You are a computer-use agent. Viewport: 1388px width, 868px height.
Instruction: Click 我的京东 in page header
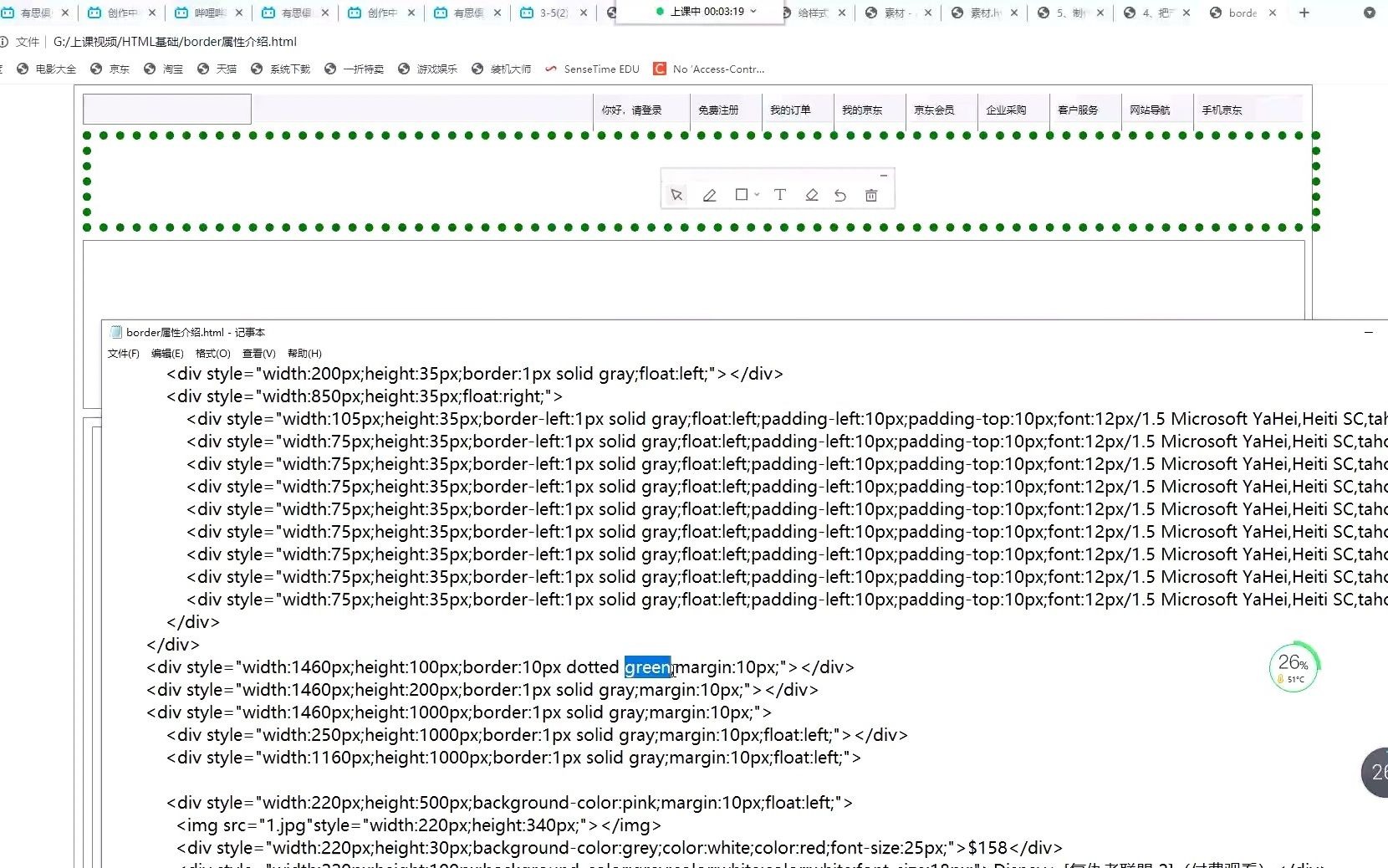[x=862, y=110]
